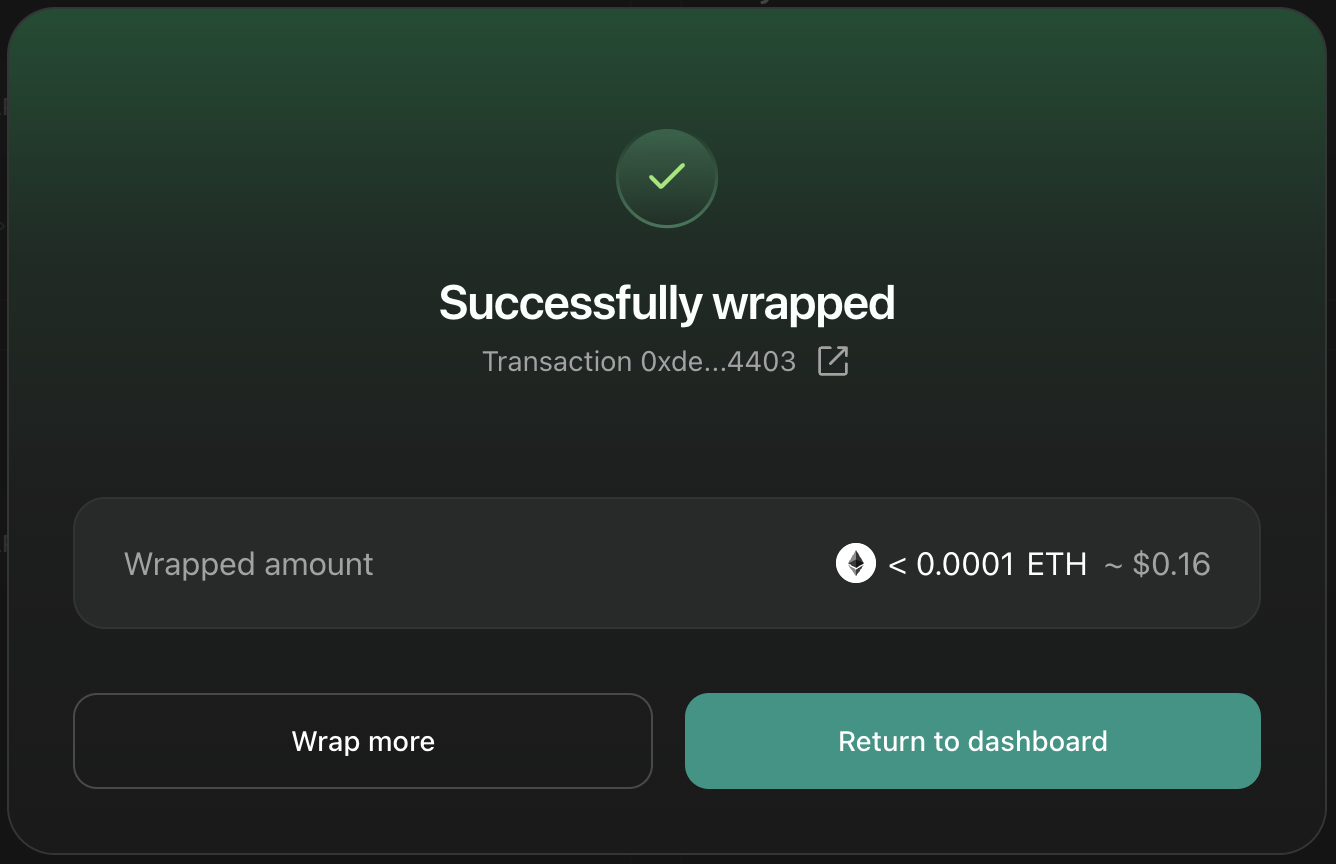Image resolution: width=1336 pixels, height=864 pixels.
Task: Click the Wrapped amount label
Action: pyautogui.click(x=248, y=564)
